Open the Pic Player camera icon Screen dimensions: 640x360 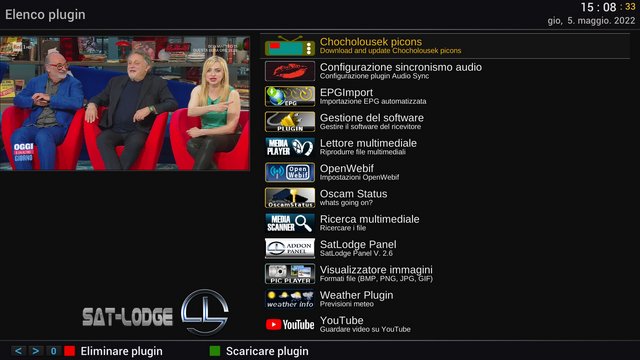pyautogui.click(x=290, y=273)
